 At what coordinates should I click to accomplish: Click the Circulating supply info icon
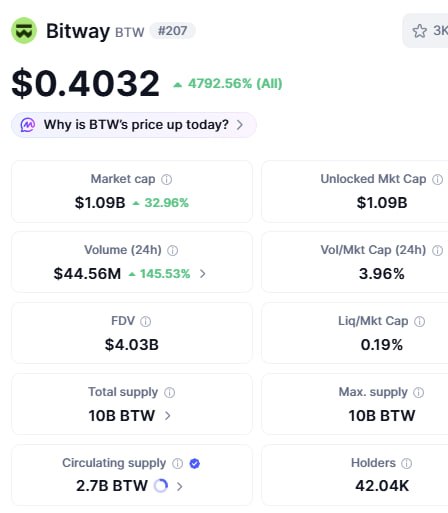pos(177,463)
